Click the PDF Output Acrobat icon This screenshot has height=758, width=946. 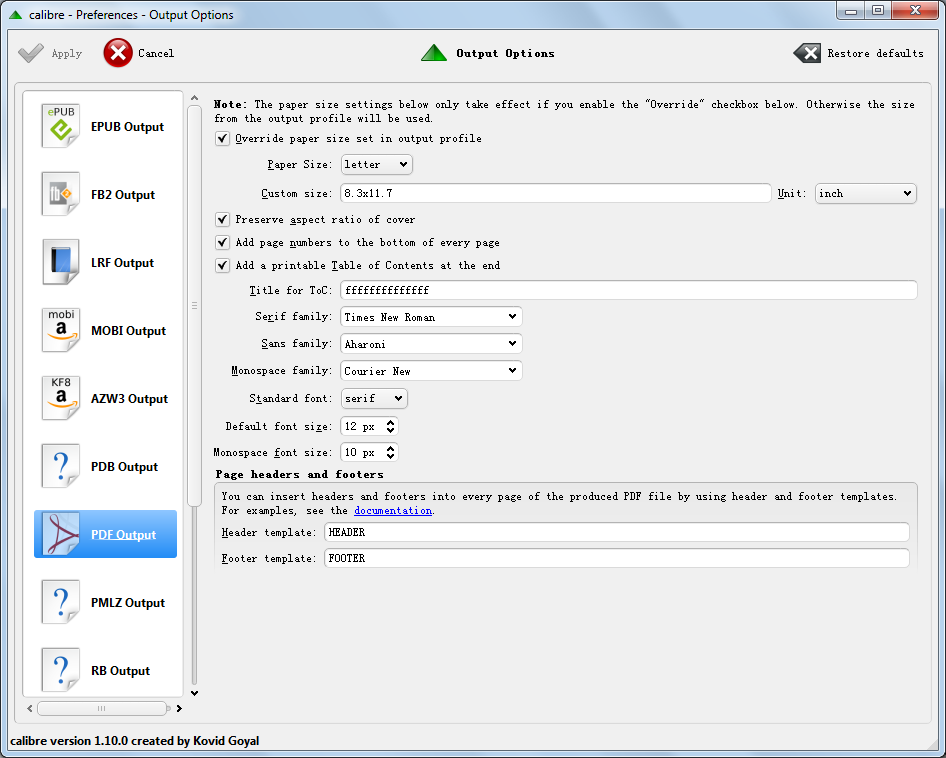click(x=60, y=534)
